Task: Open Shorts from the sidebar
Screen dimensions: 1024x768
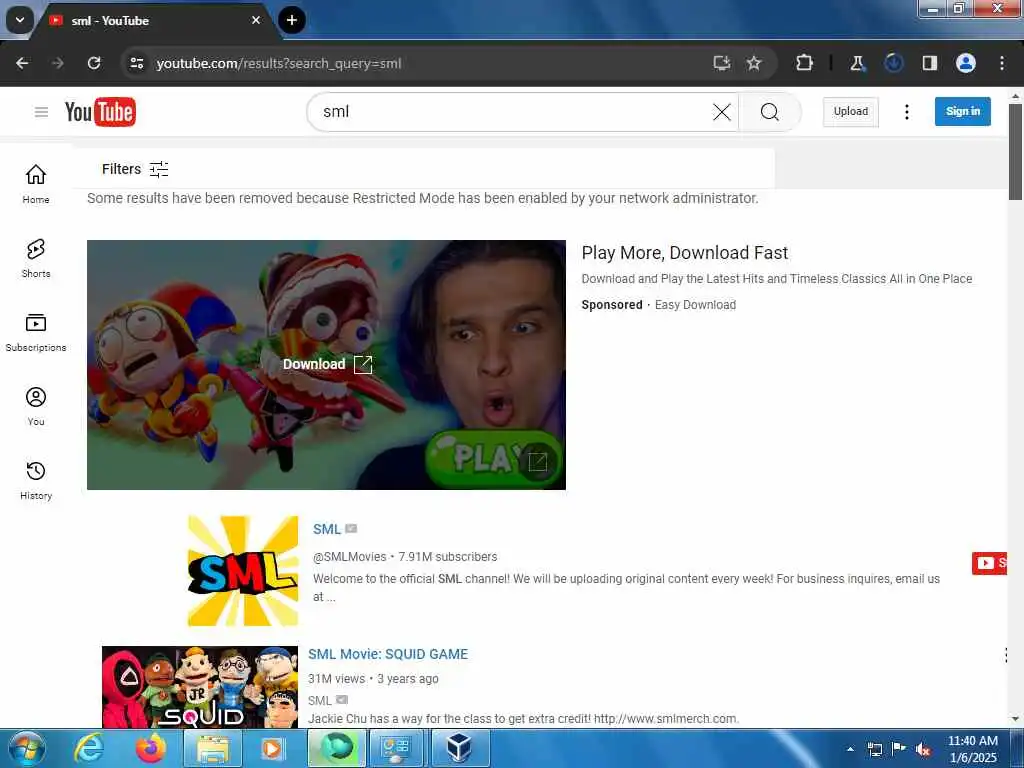Action: pos(36,259)
